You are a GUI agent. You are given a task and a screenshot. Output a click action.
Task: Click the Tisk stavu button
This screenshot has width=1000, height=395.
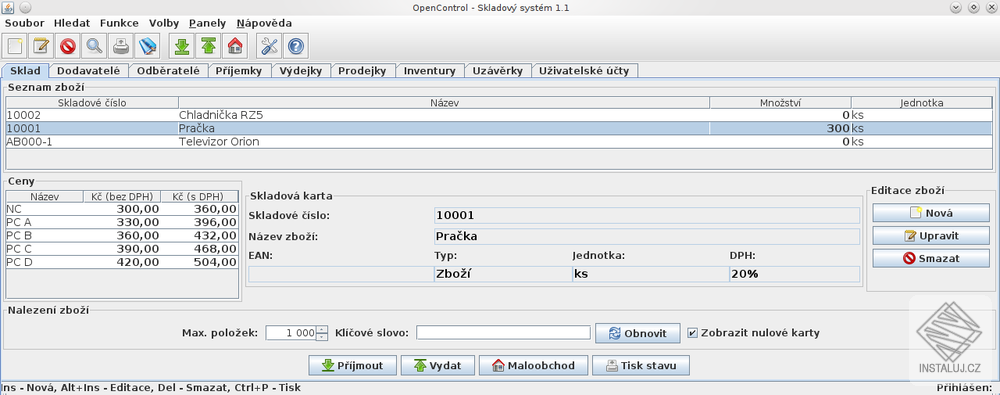641,366
